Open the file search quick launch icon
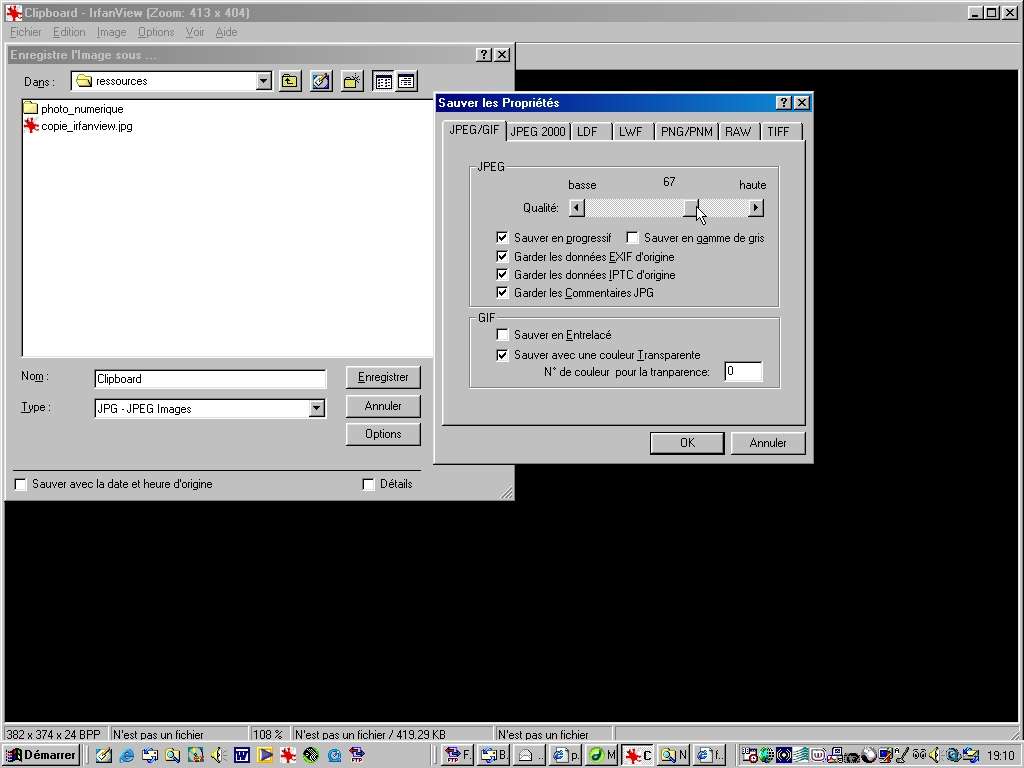Viewport: 1024px width, 768px height. coord(172,755)
